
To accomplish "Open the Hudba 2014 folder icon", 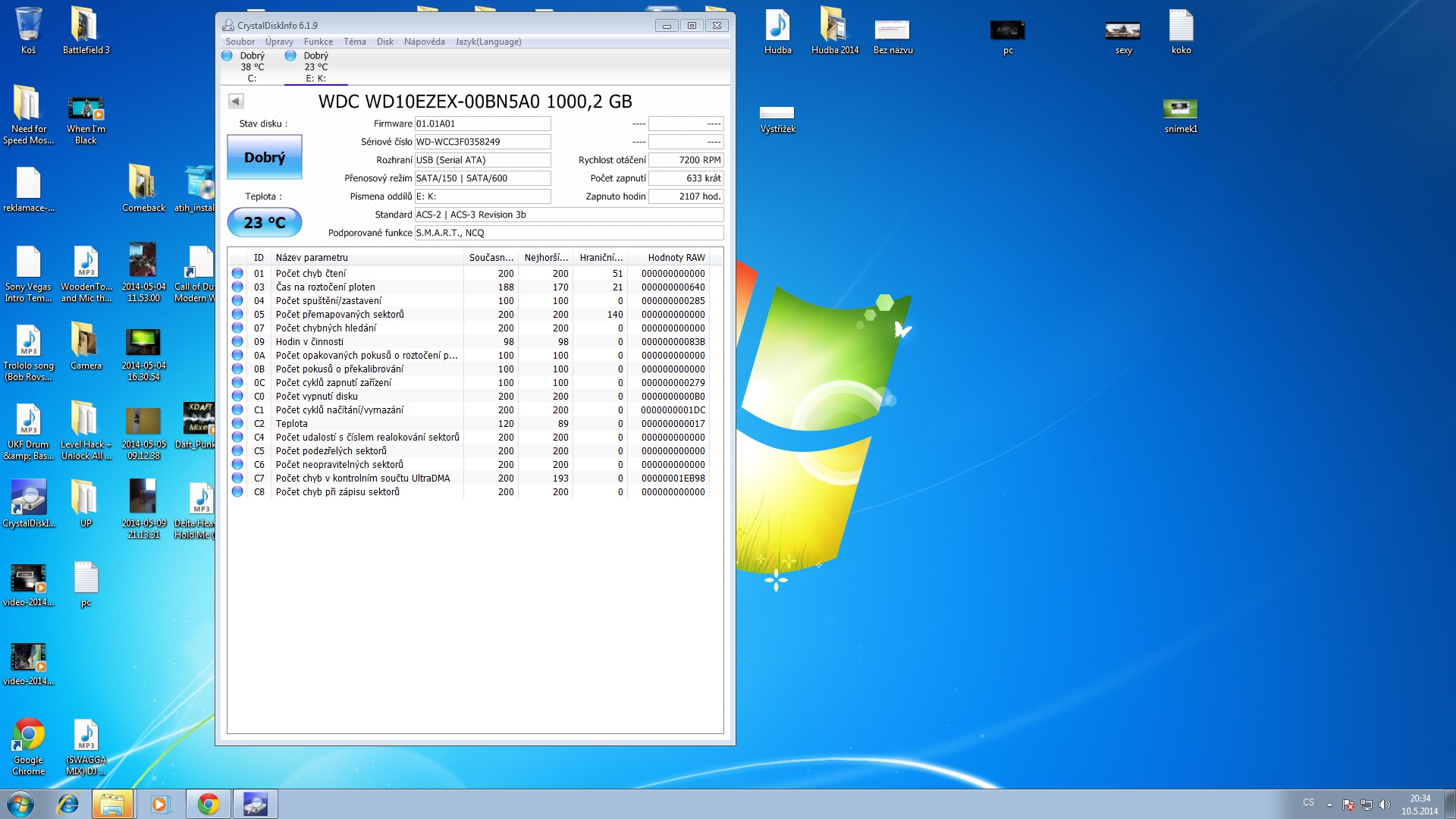I will click(x=835, y=30).
